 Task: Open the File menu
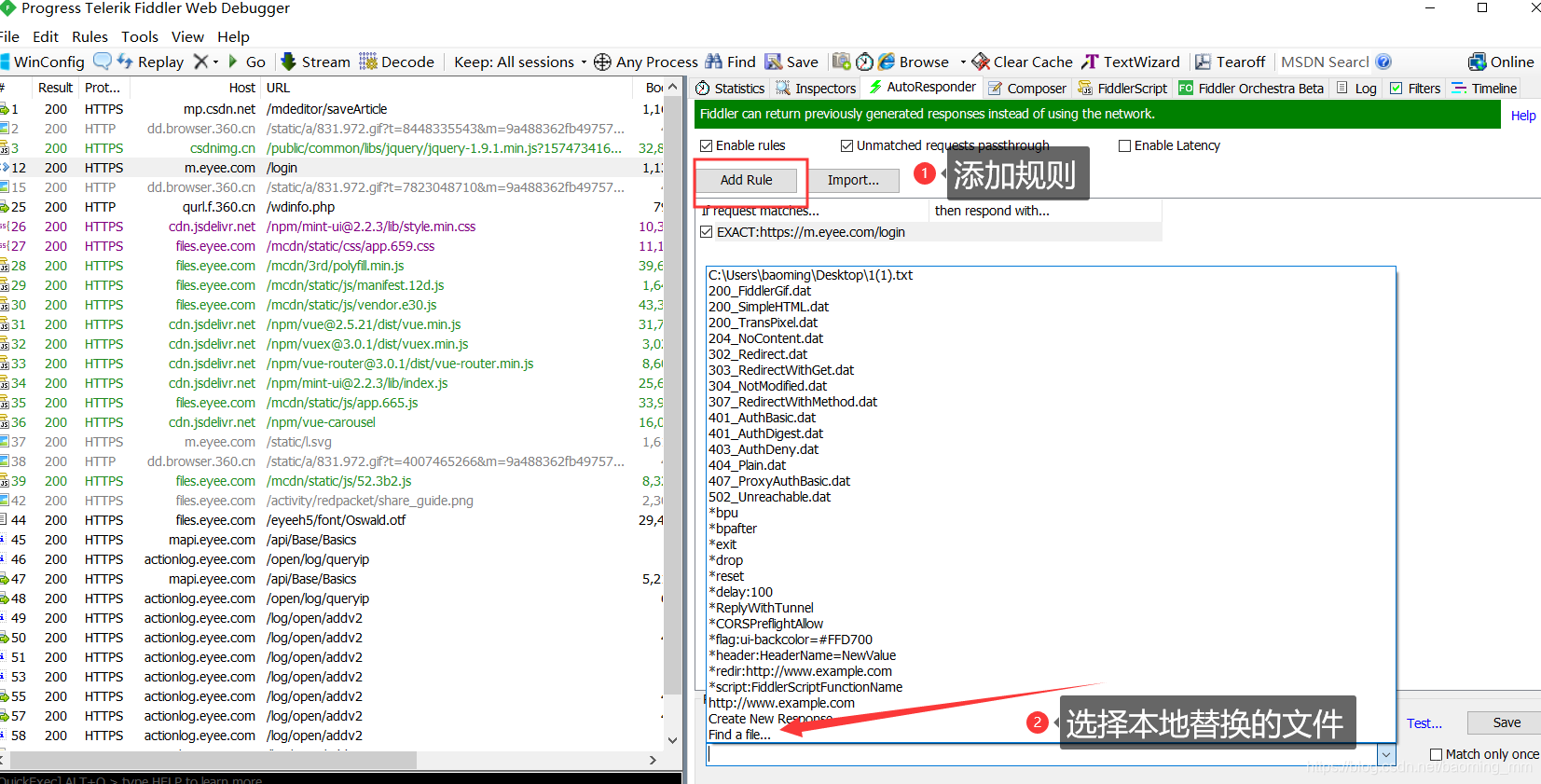point(9,36)
